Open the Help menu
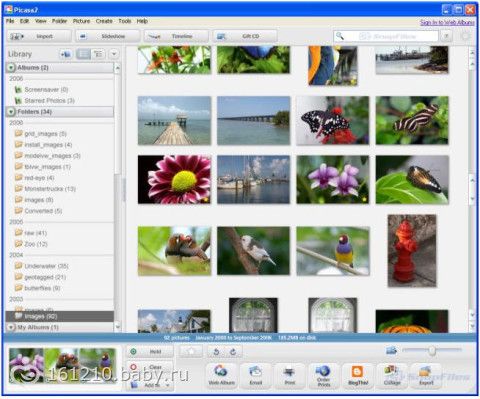The width and height of the screenshot is (480, 399). [x=142, y=21]
